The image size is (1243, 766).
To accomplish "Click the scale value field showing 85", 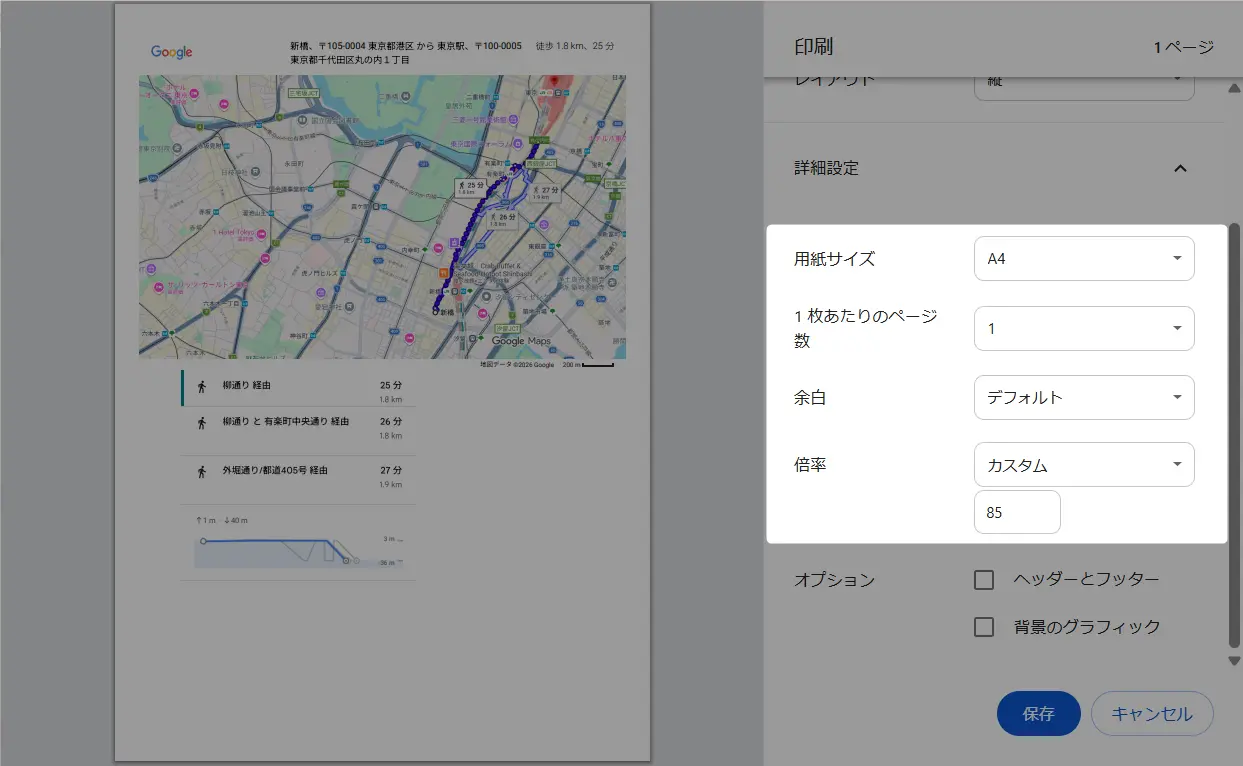I will tap(1017, 512).
